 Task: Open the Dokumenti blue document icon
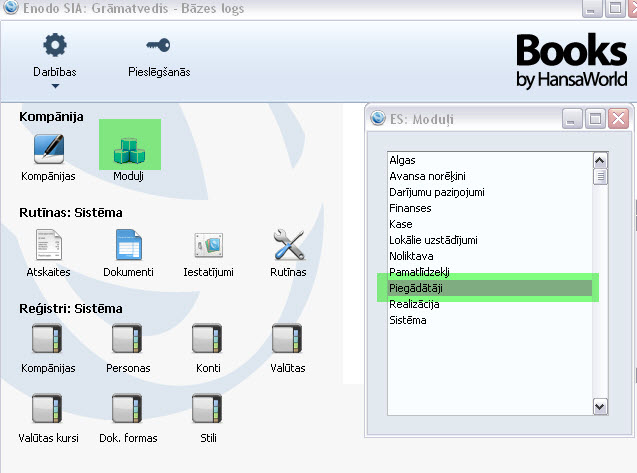click(129, 245)
